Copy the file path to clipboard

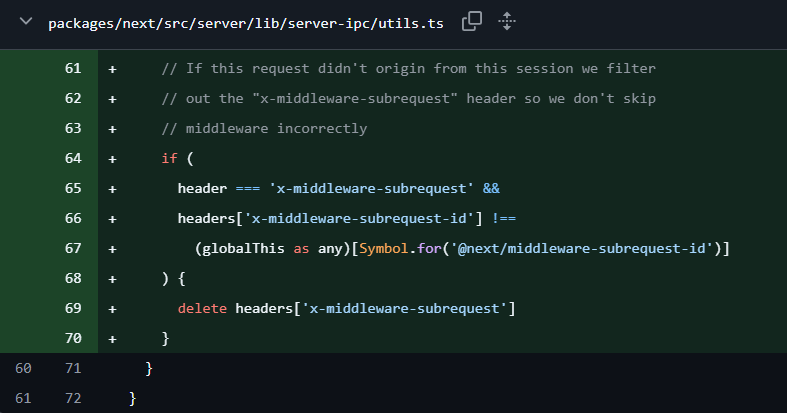click(x=472, y=22)
